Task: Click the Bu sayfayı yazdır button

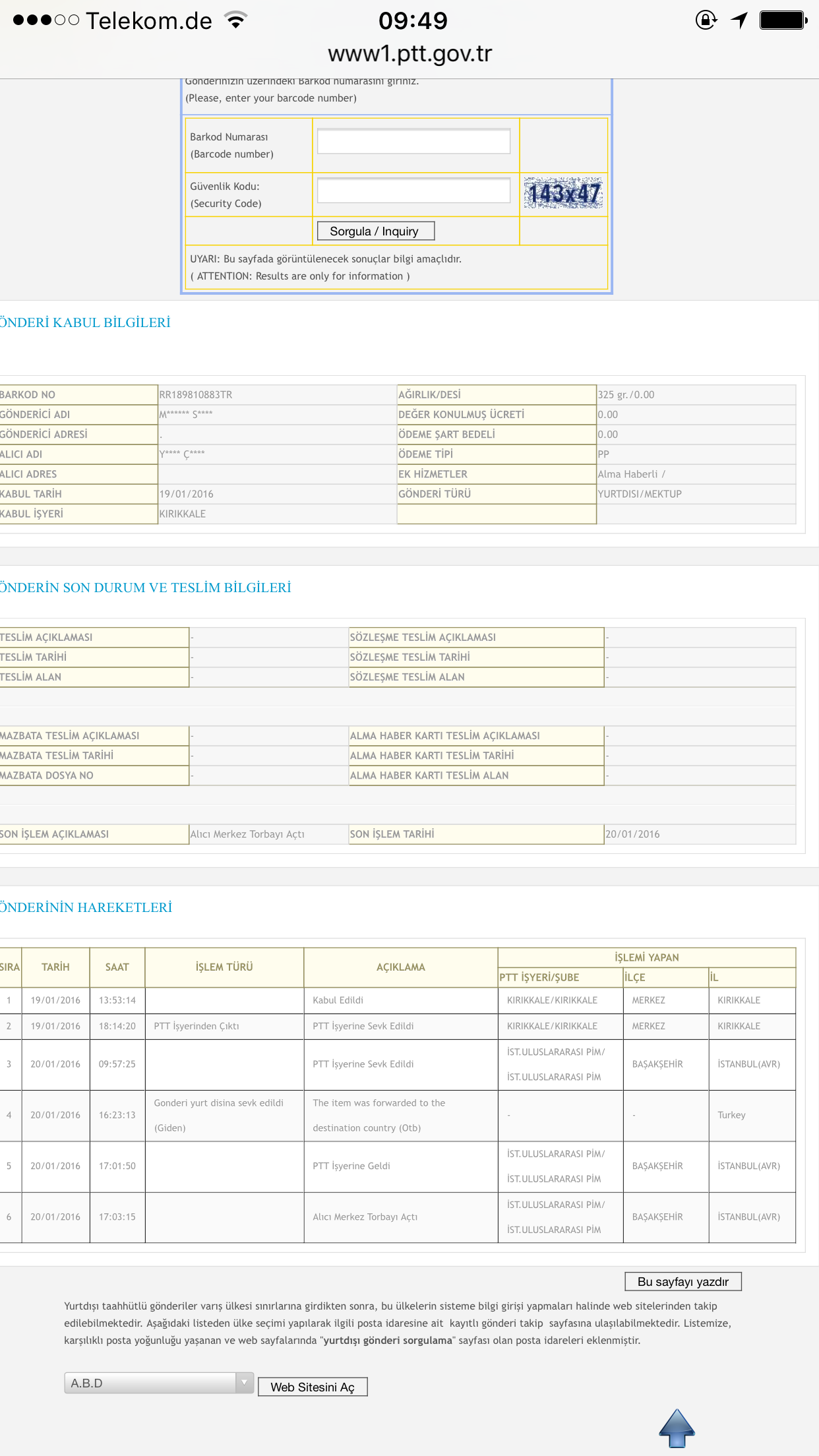Action: pos(683,1281)
